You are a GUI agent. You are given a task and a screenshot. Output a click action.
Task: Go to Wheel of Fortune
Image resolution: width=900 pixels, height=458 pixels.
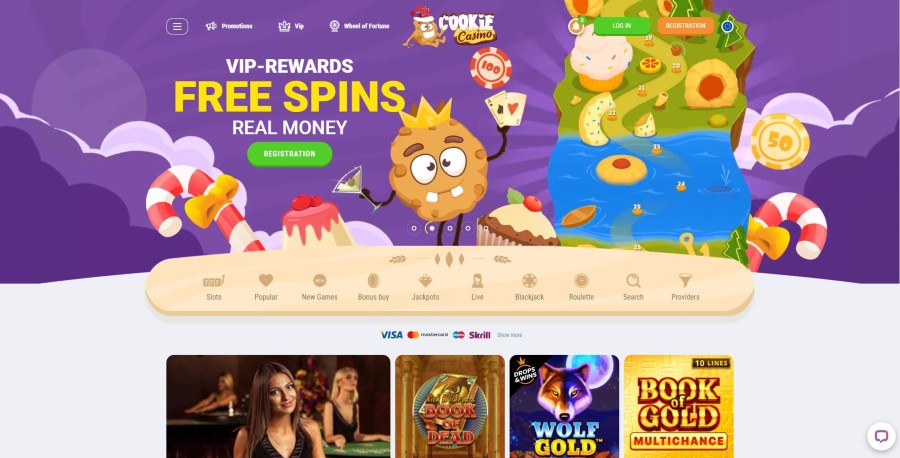tap(359, 26)
